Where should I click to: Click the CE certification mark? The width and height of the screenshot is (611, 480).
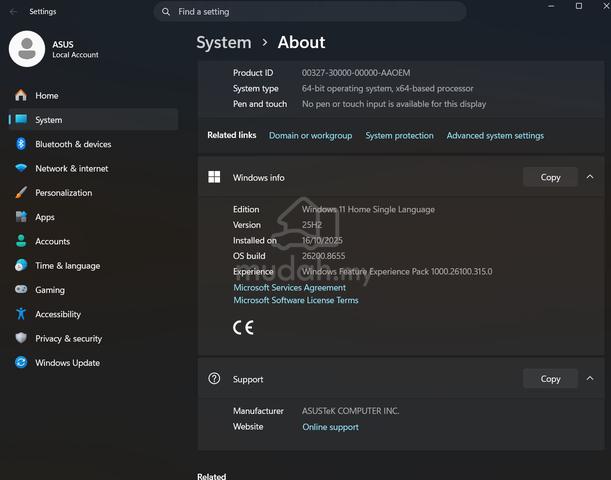tap(243, 327)
